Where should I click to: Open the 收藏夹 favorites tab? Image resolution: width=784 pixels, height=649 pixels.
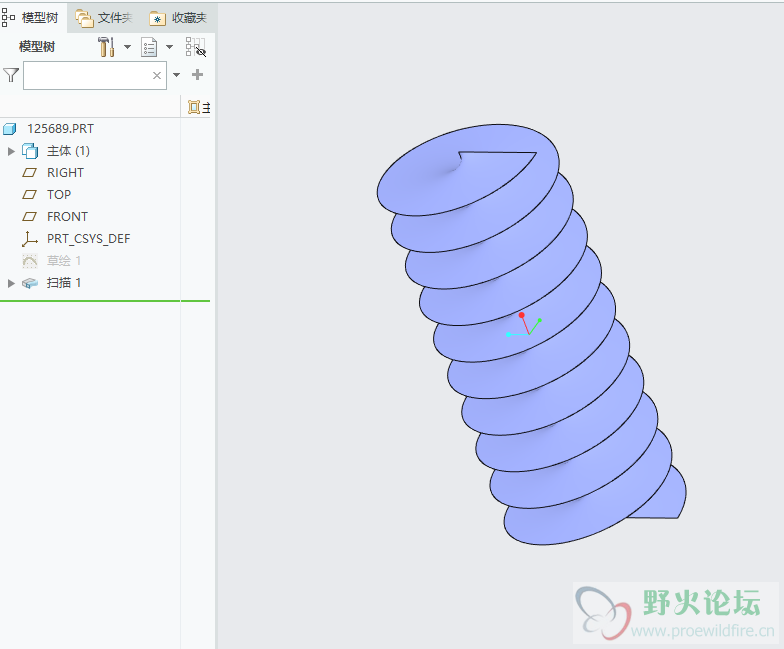(x=178, y=18)
